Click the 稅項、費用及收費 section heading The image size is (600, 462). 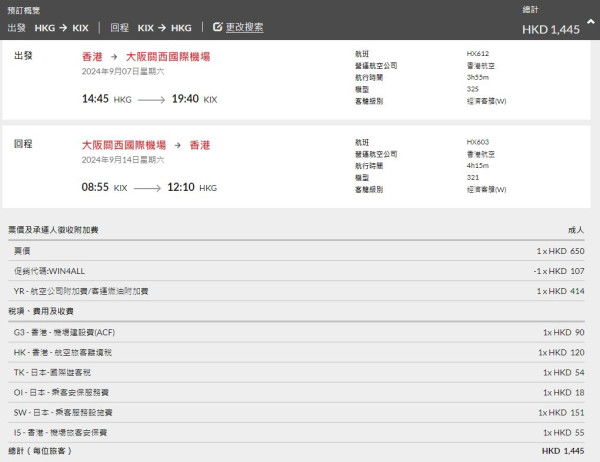coord(41,312)
